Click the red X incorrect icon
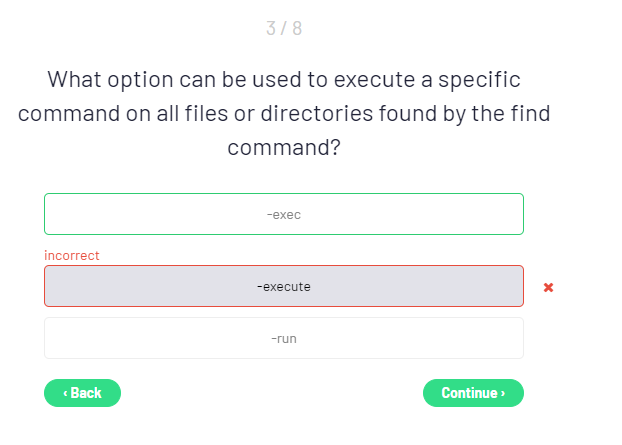Image resolution: width=622 pixels, height=445 pixels. pyautogui.click(x=548, y=287)
